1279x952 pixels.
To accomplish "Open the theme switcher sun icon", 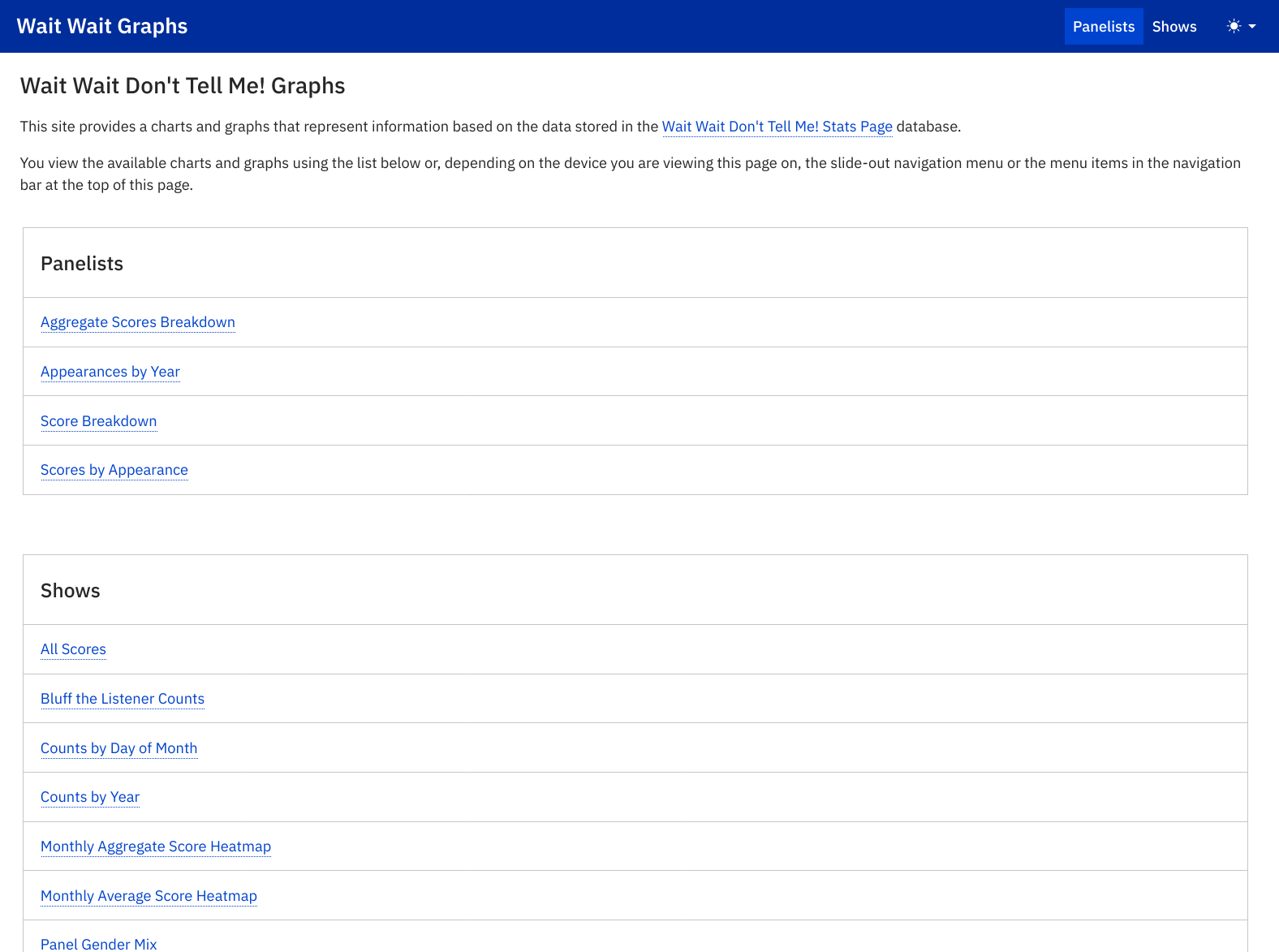I will click(1234, 27).
